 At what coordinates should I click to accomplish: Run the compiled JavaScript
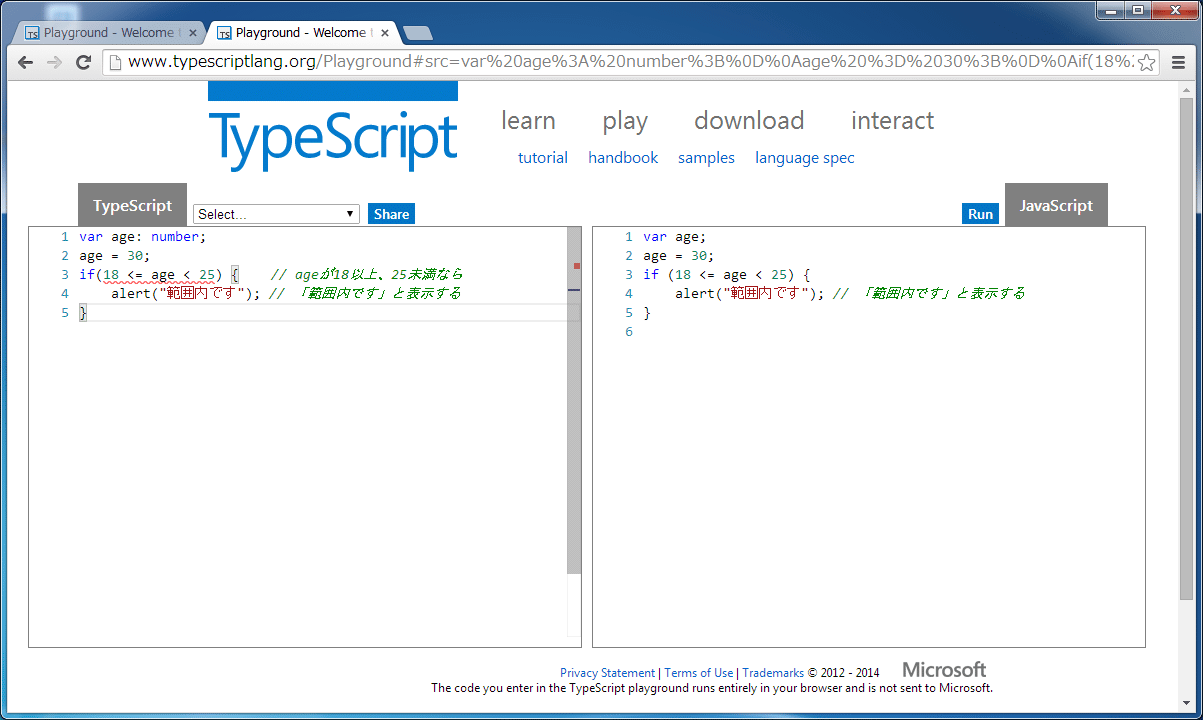coord(980,214)
